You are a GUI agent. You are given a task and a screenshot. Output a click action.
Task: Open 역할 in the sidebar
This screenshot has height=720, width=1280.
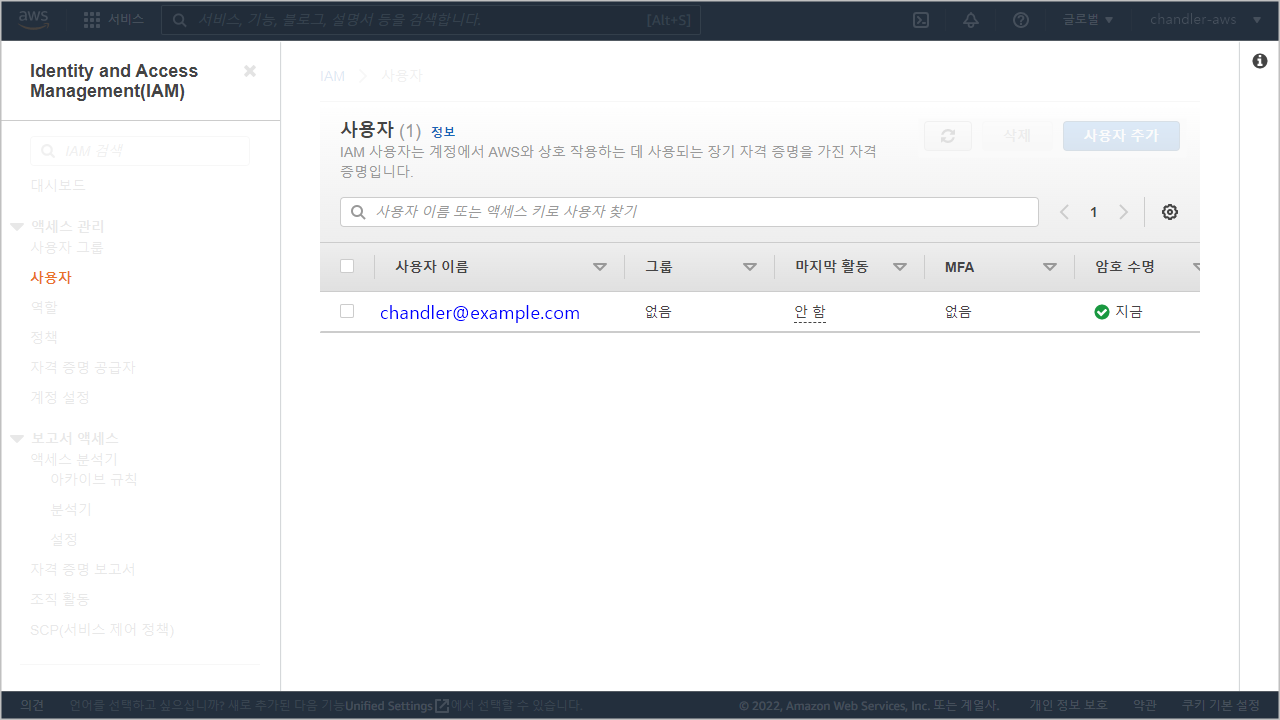(44, 307)
